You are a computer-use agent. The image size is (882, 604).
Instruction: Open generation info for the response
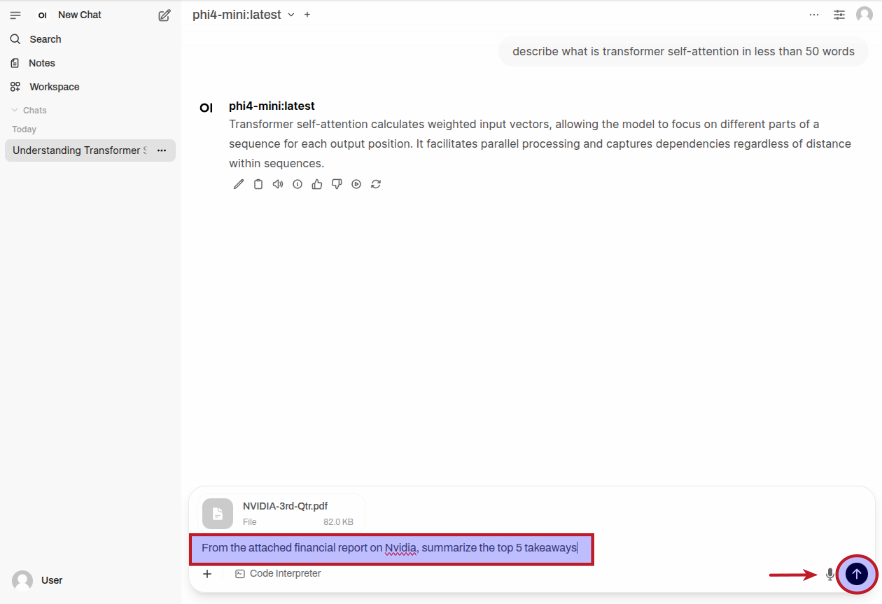[x=297, y=184]
